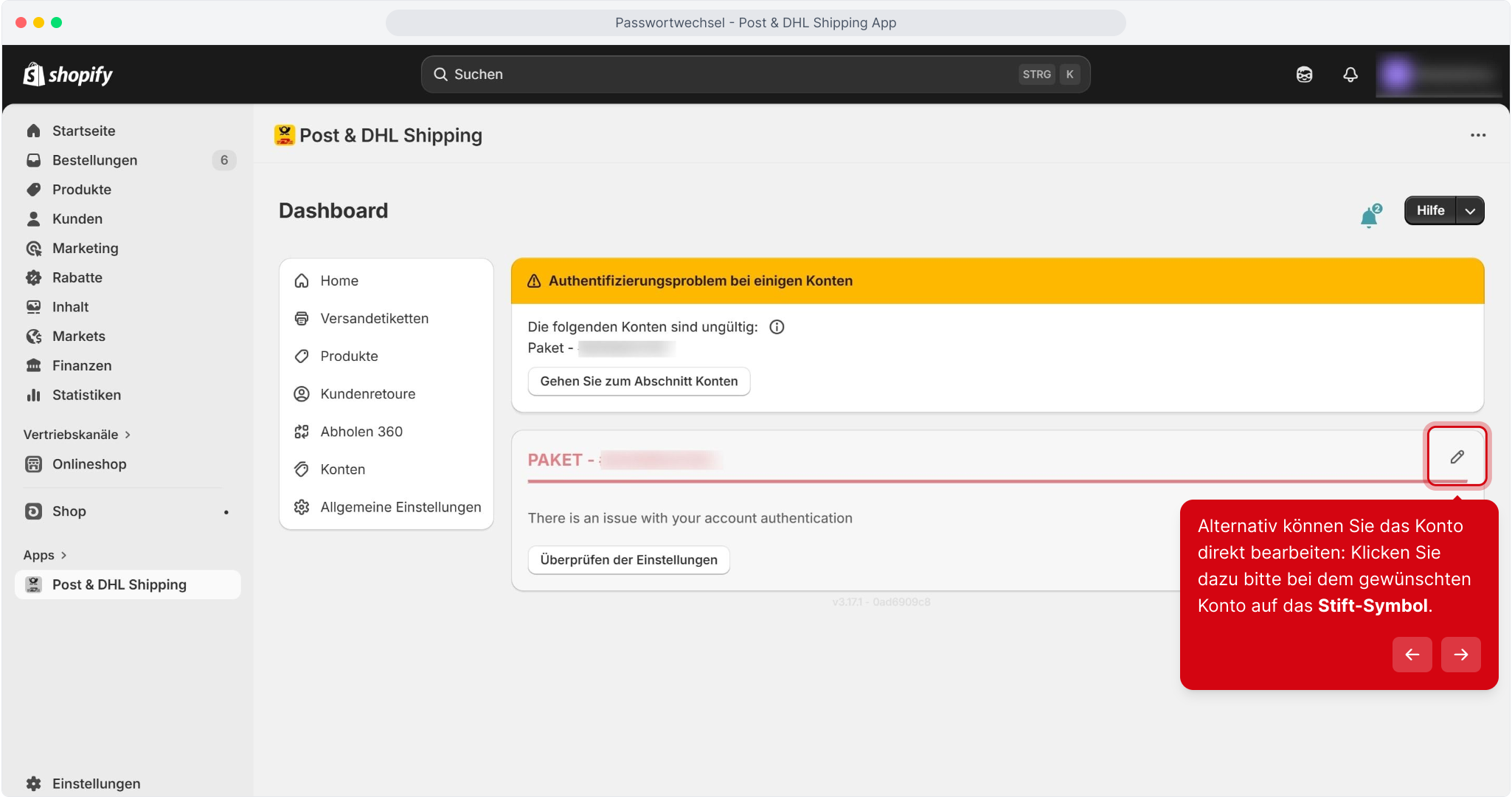Click the info icon next to ungültig
1512x797 pixels.
click(777, 327)
